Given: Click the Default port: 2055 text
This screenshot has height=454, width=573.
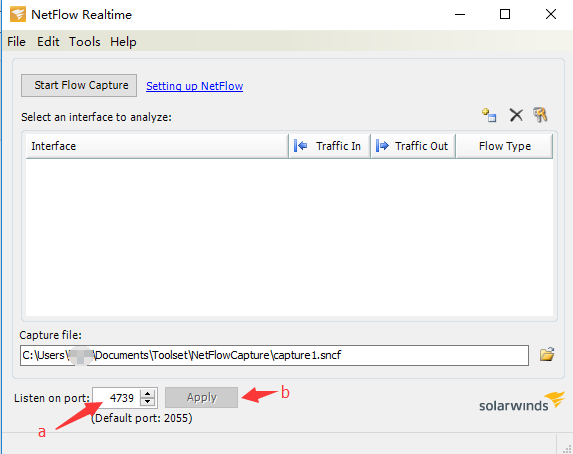Looking at the screenshot, I should tap(141, 418).
